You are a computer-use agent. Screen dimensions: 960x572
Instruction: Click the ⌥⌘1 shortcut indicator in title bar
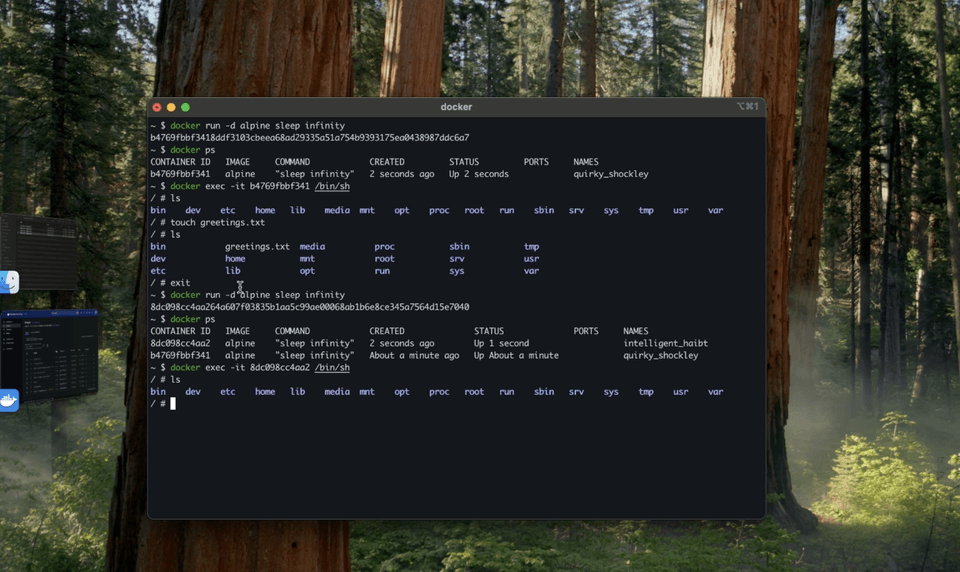point(748,107)
